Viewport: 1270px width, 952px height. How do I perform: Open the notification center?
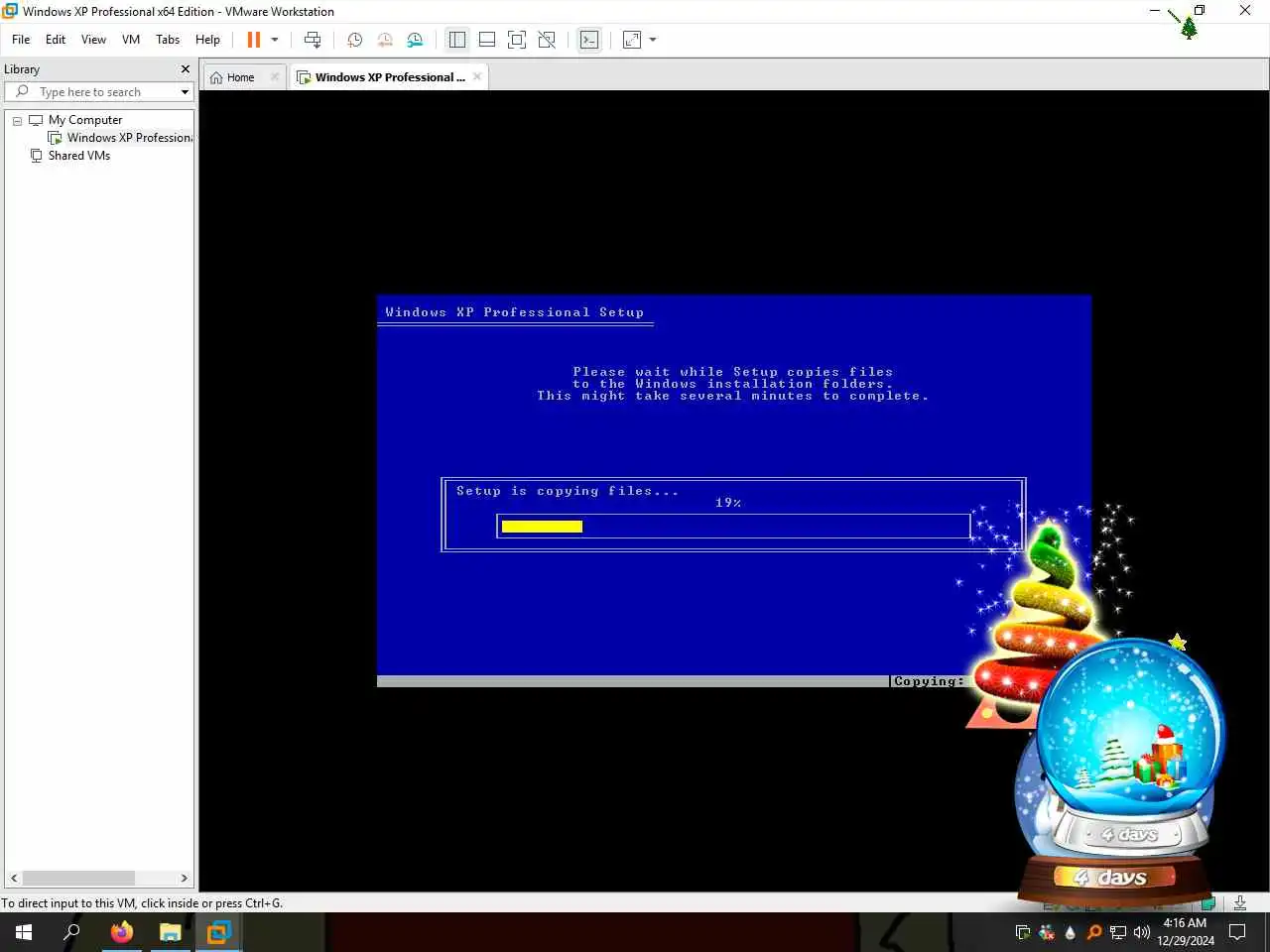pos(1237,932)
